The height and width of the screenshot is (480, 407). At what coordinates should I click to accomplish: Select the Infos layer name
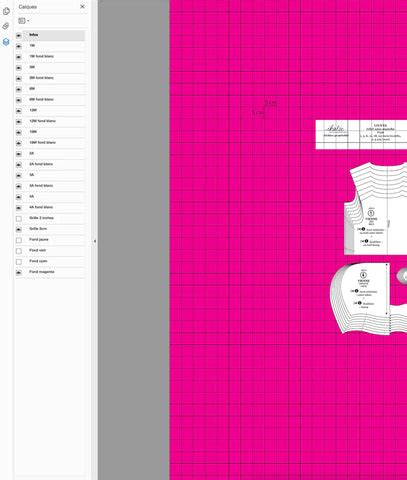(34, 35)
